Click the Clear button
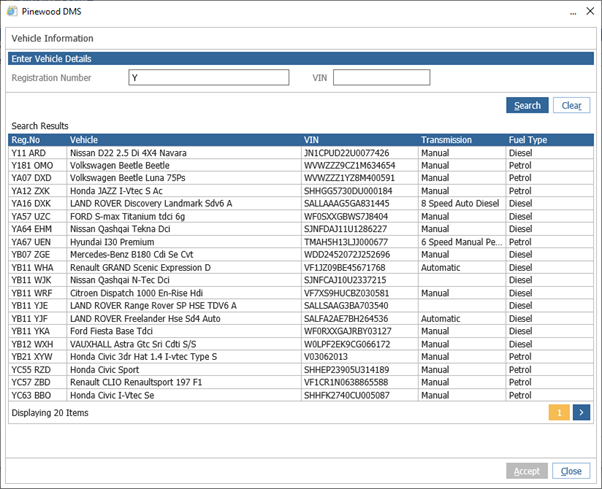Image resolution: width=602 pixels, height=489 pixels. pos(571,105)
